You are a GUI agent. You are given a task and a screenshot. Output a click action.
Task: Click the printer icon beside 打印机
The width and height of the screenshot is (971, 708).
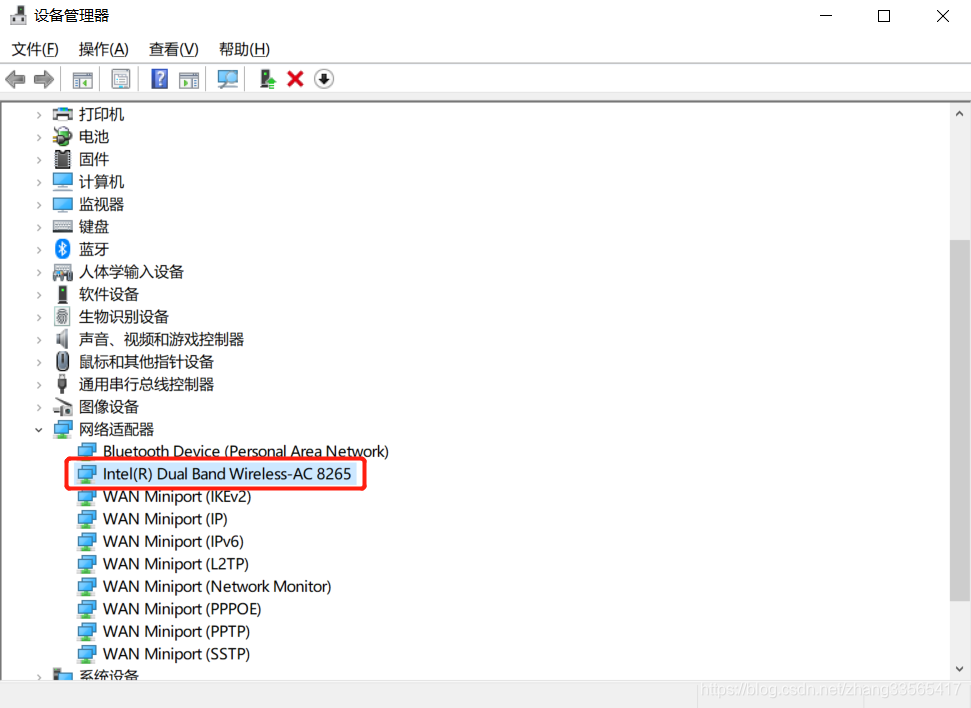tap(63, 114)
